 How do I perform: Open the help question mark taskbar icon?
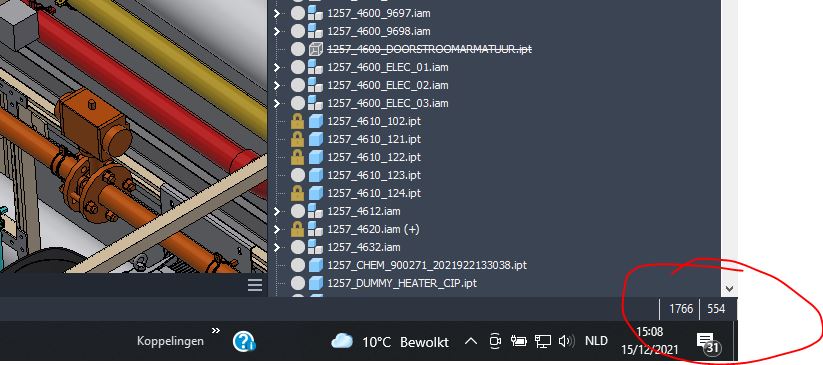244,341
